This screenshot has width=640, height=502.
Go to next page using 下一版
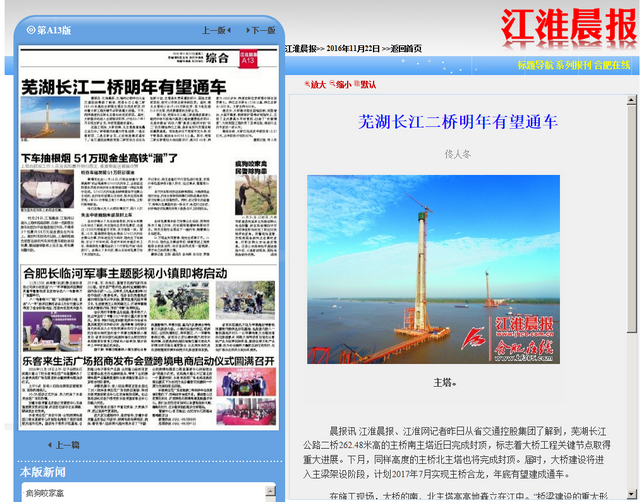tap(262, 30)
